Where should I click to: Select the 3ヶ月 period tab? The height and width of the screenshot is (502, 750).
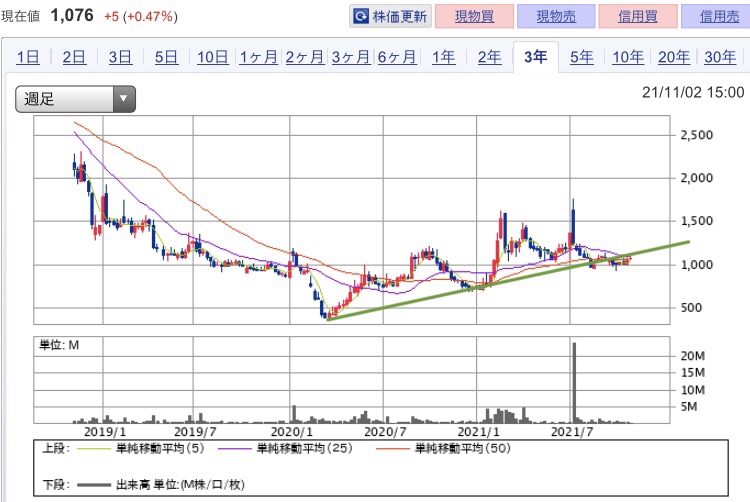pos(351,57)
